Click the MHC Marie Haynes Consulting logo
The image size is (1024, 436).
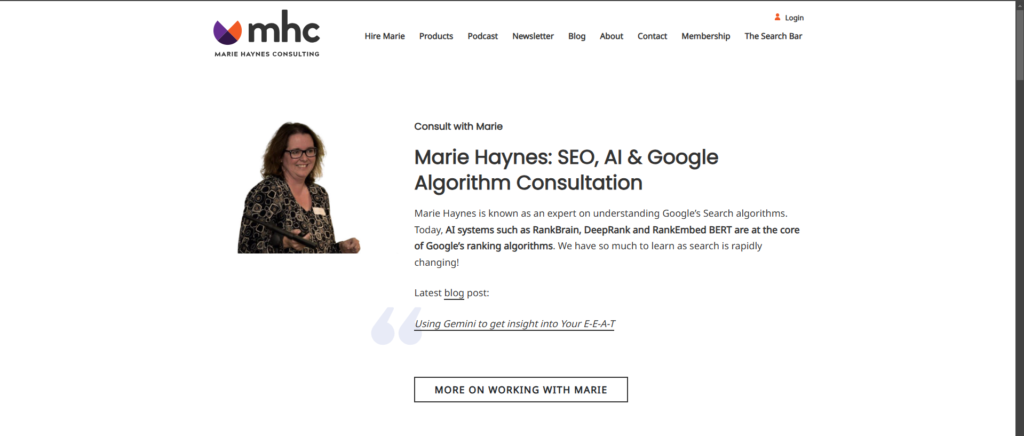click(x=266, y=34)
